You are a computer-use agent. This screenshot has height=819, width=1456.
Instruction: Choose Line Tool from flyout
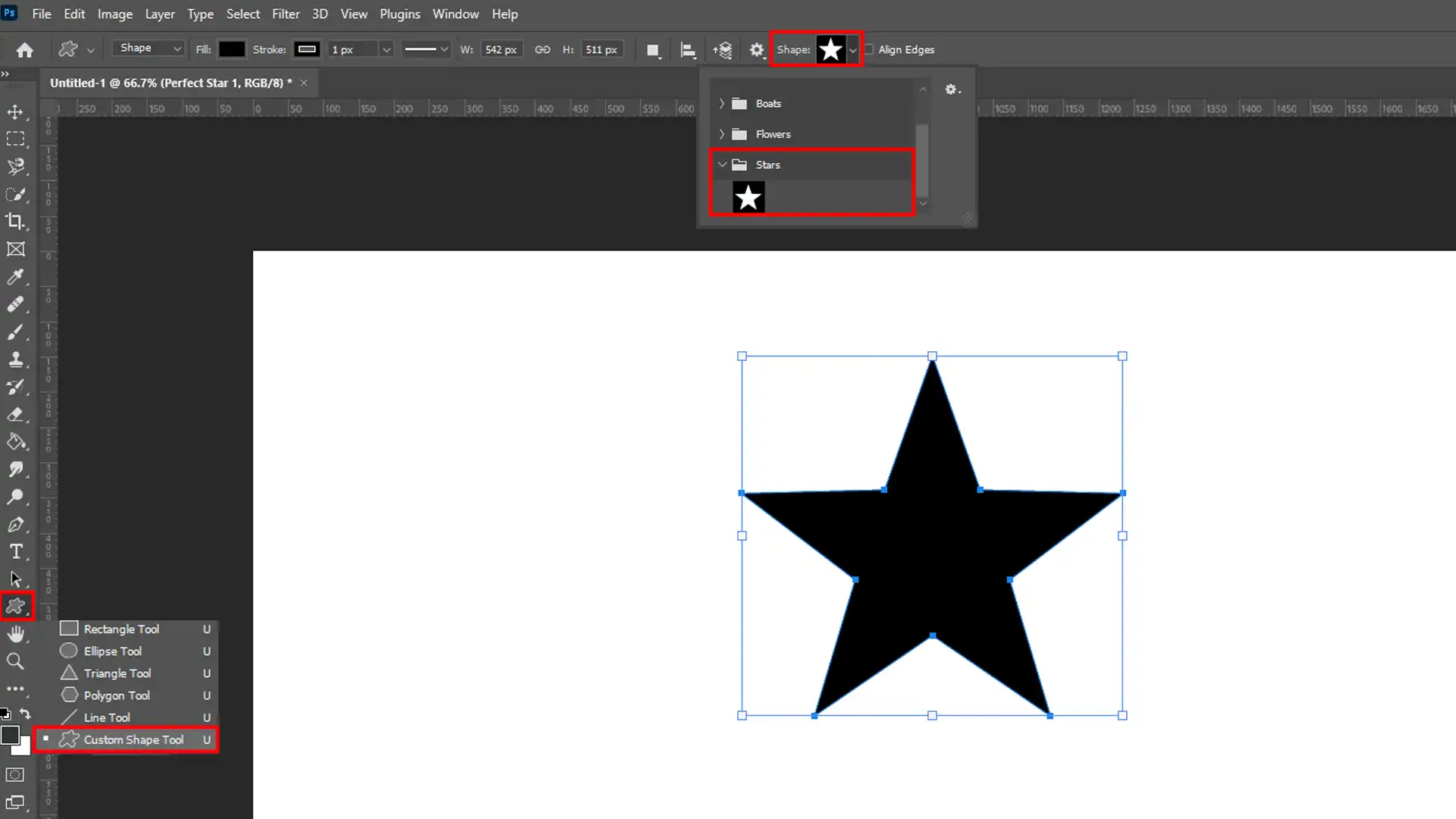coord(136,717)
